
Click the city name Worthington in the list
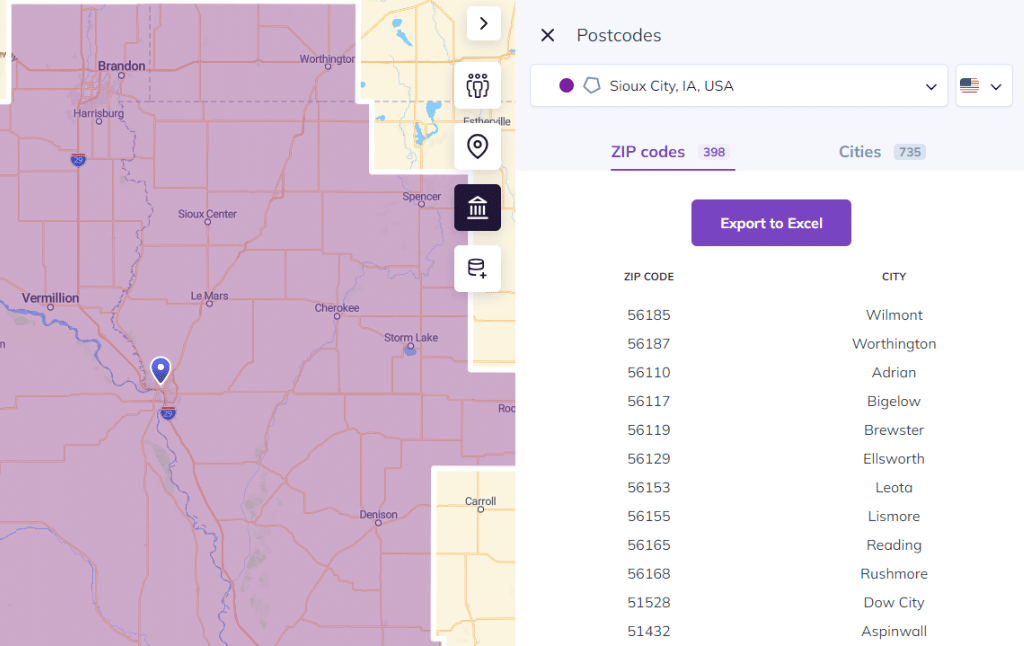894,344
